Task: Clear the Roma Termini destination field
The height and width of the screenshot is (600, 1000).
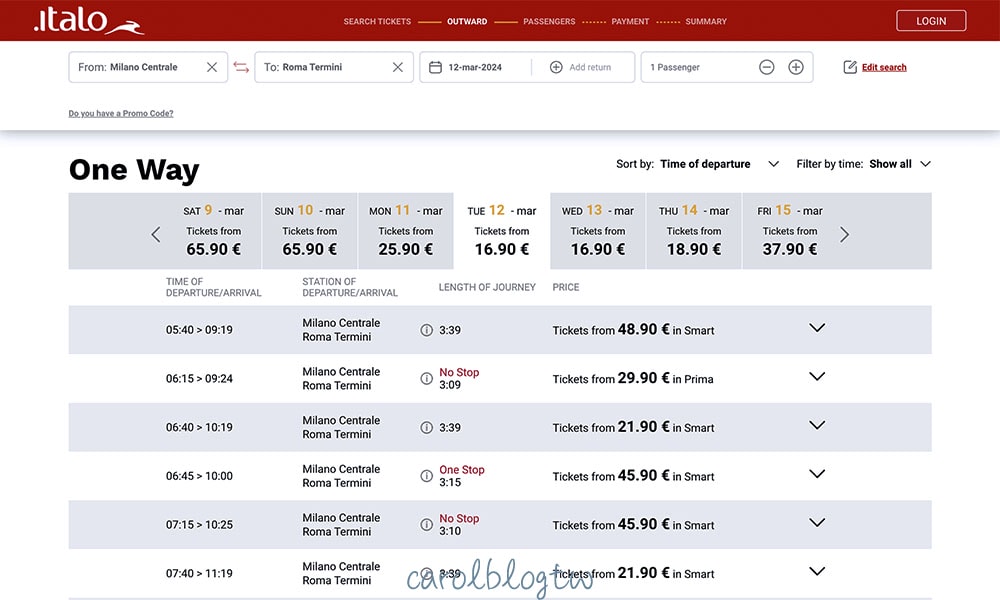Action: tap(397, 67)
